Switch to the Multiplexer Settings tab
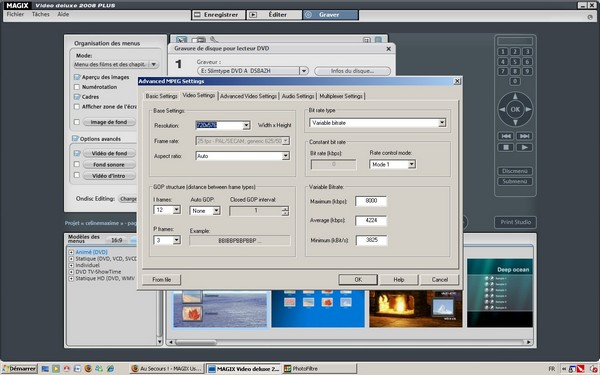This screenshot has height=375, width=600. tap(341, 96)
